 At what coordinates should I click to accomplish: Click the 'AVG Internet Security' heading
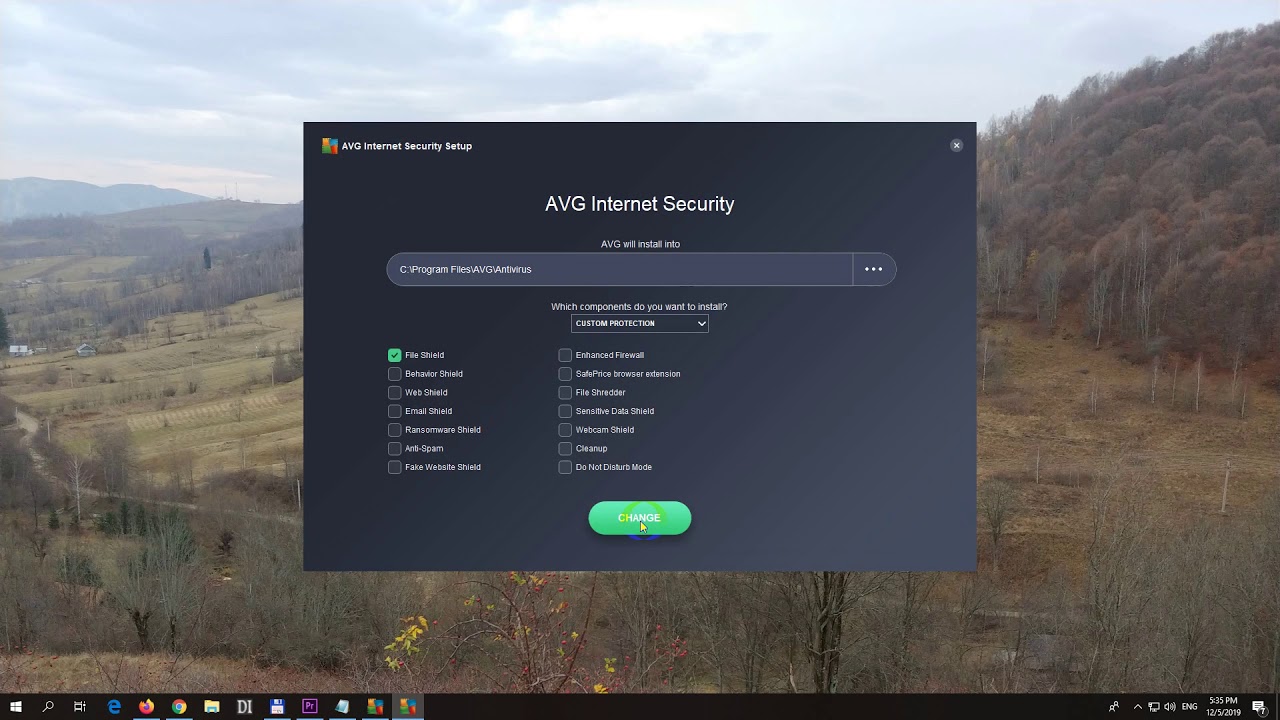640,204
